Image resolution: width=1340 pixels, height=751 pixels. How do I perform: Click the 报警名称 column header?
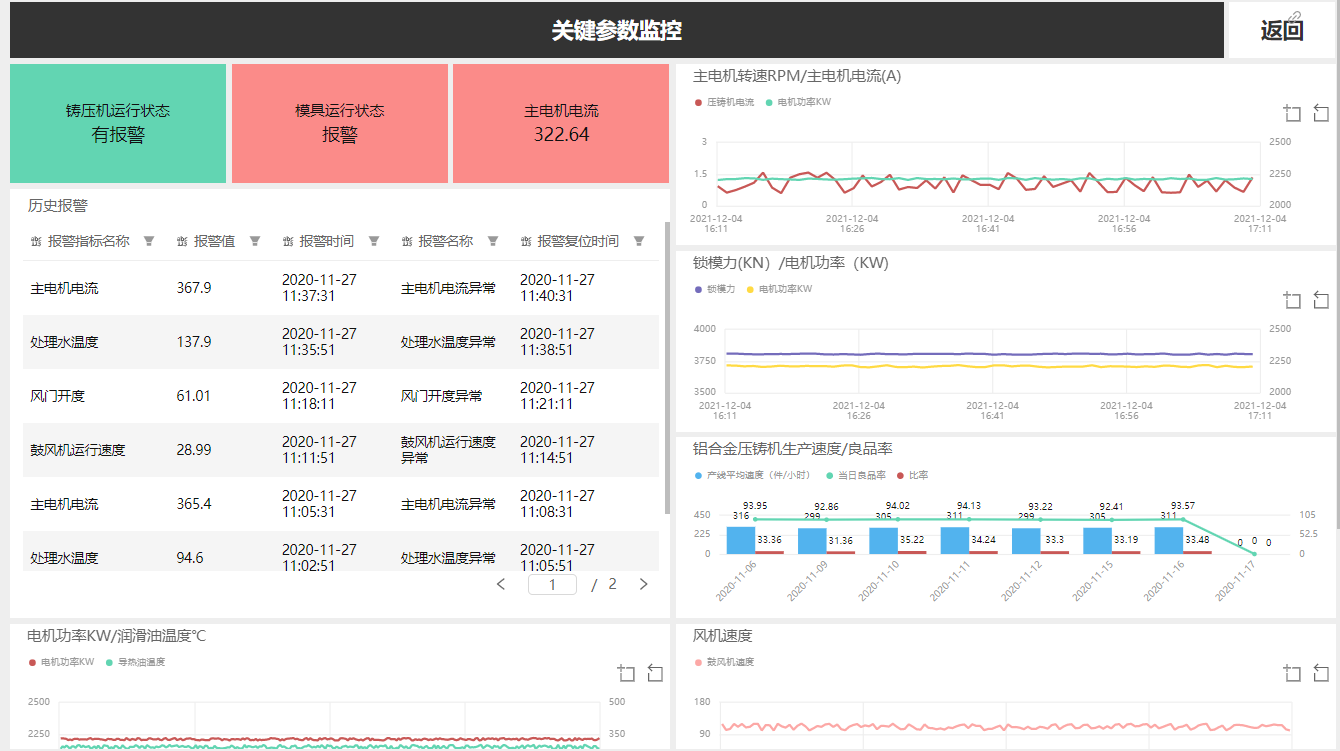coord(446,241)
